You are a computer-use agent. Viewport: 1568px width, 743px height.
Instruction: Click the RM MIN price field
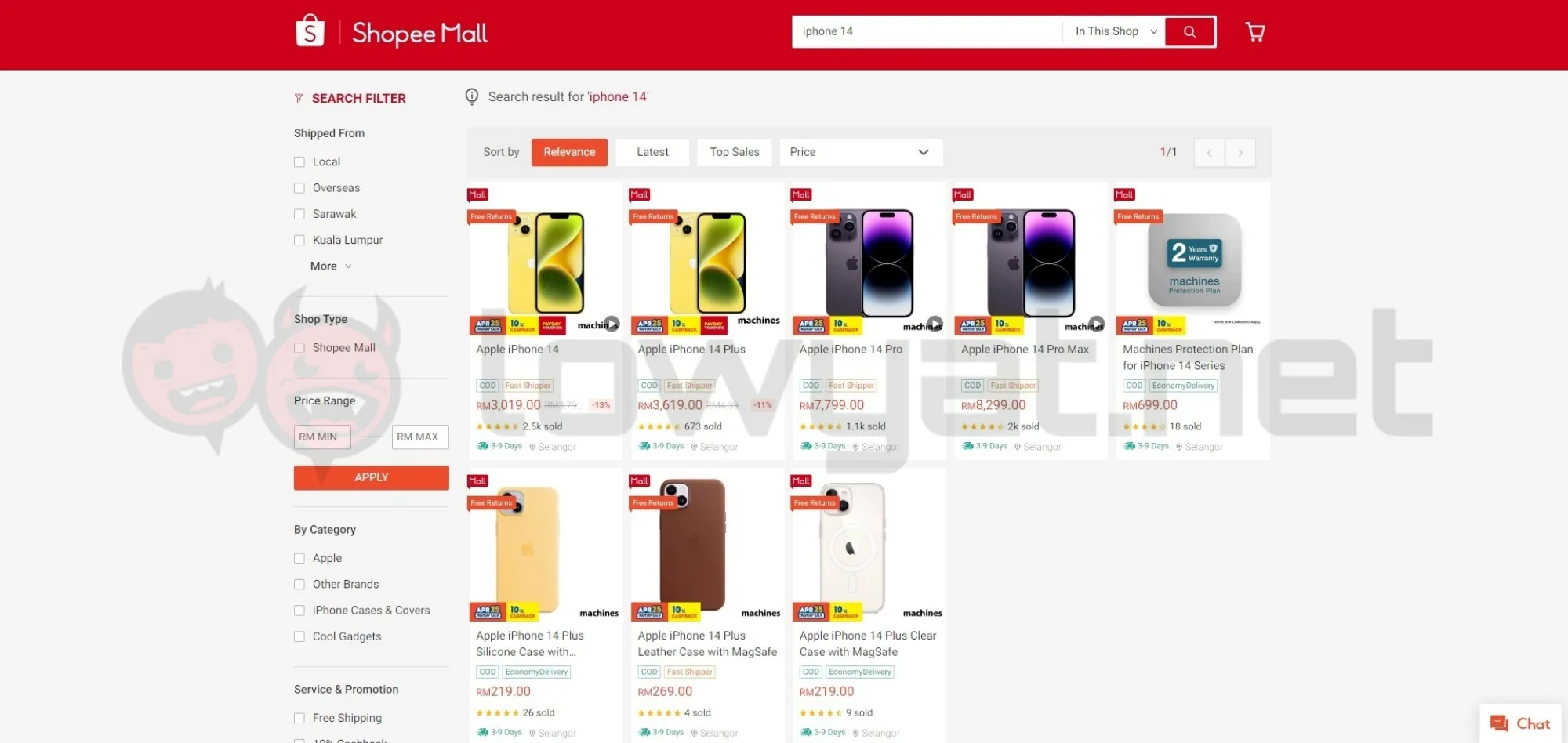322,437
